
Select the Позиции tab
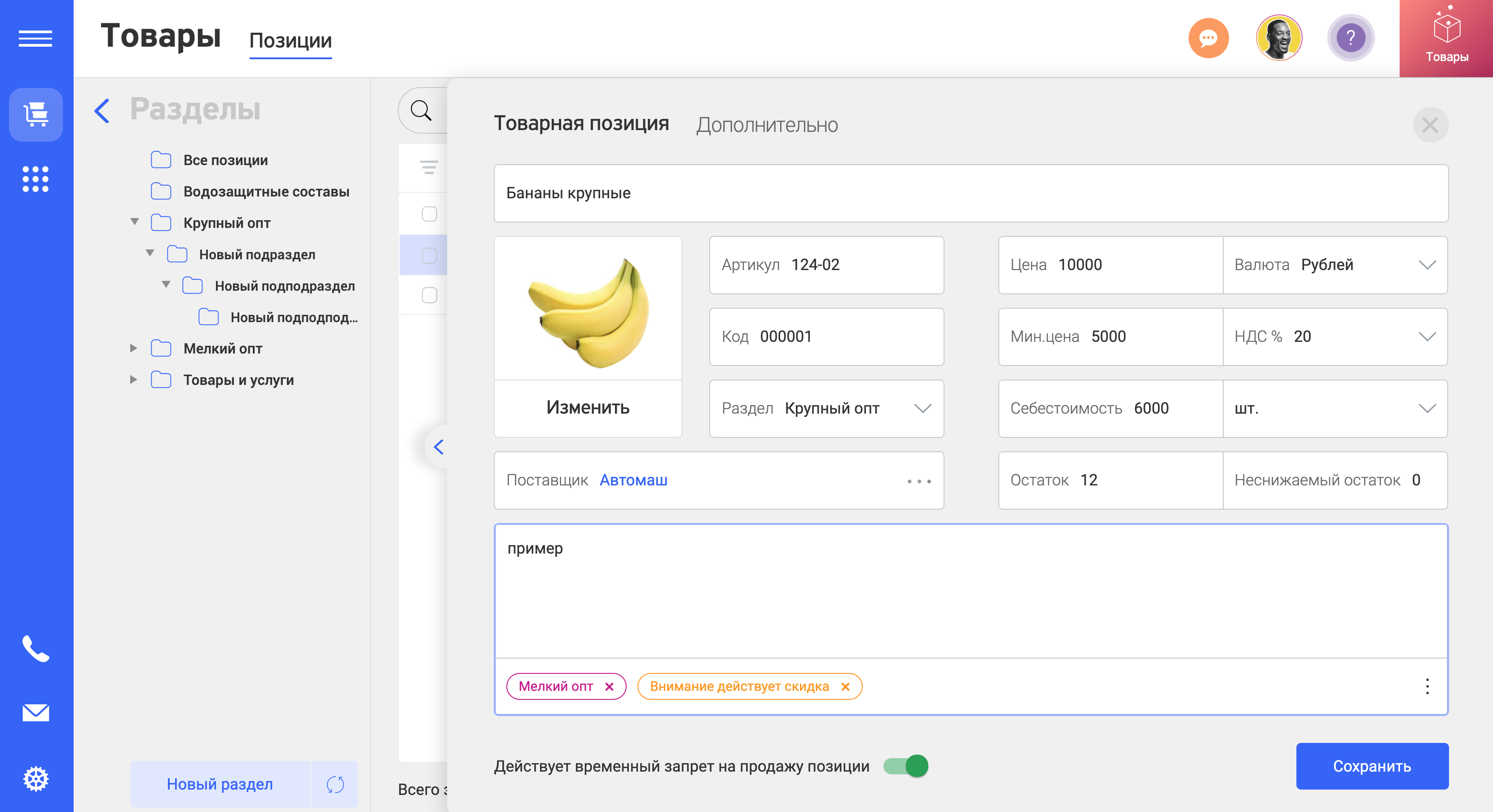(x=290, y=40)
